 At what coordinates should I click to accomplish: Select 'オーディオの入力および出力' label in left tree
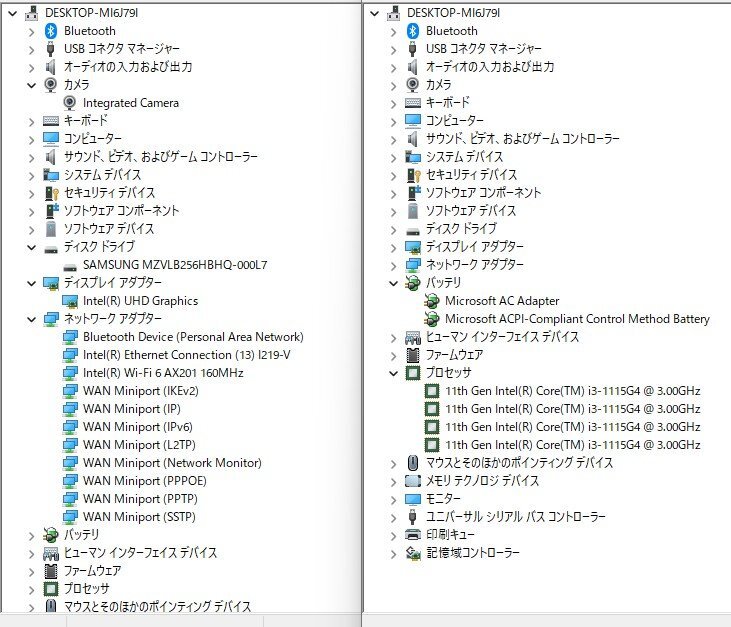128,67
